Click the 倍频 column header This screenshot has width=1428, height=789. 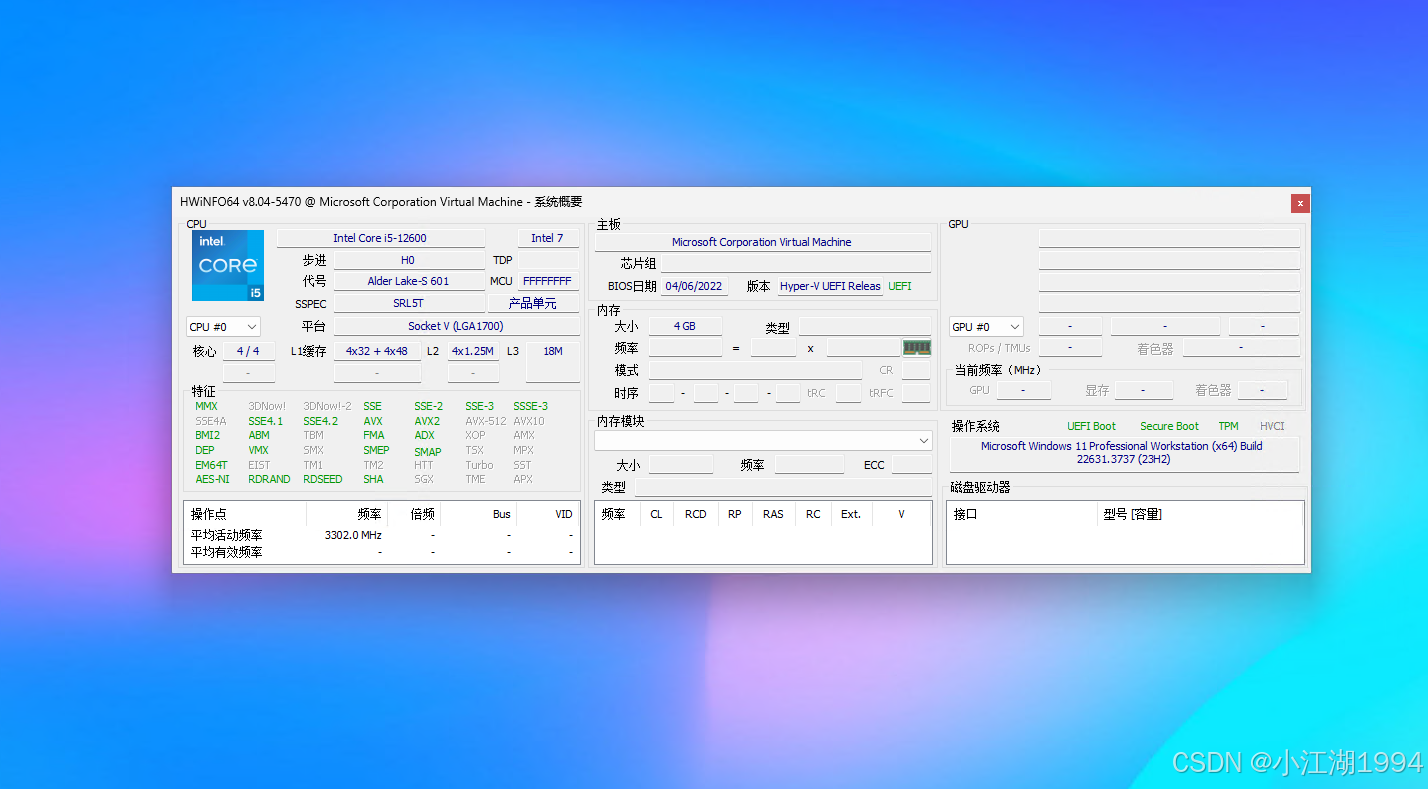tap(414, 514)
